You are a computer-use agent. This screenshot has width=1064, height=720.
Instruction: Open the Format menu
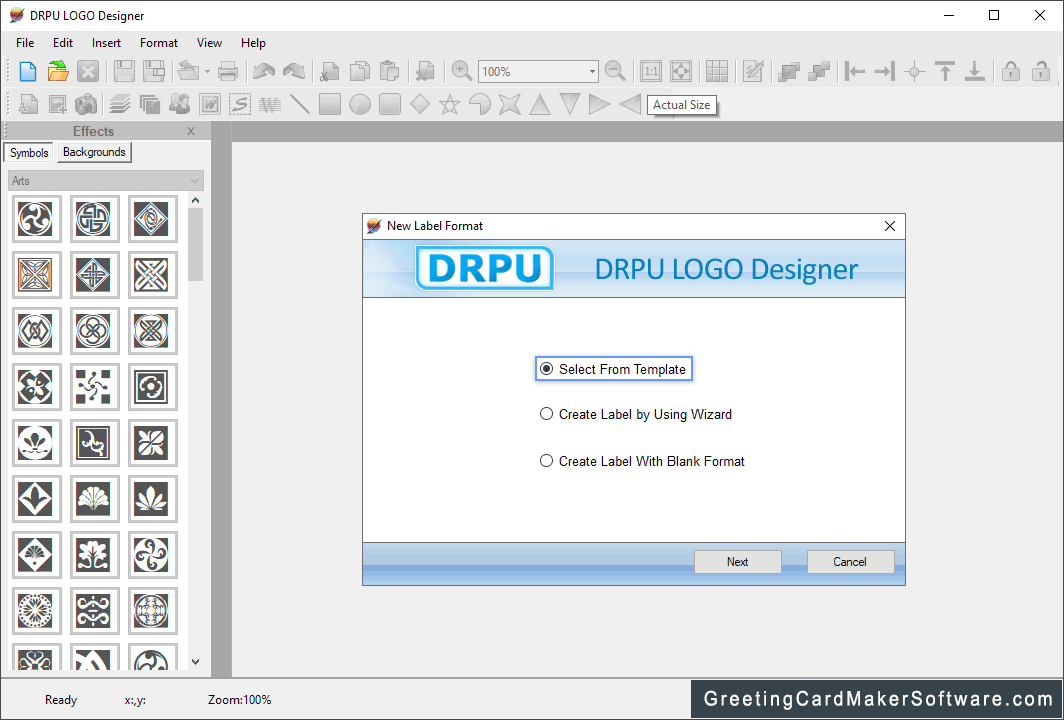pyautogui.click(x=159, y=43)
